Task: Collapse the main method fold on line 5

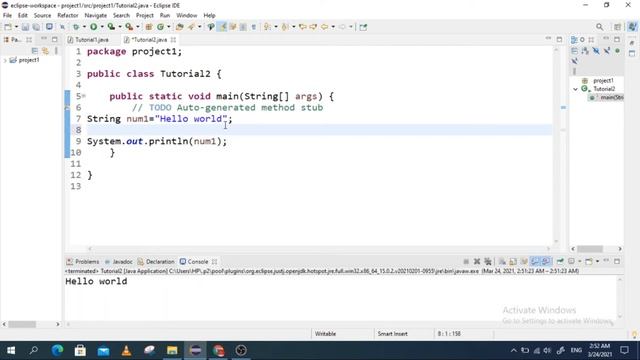Action: coord(84,96)
